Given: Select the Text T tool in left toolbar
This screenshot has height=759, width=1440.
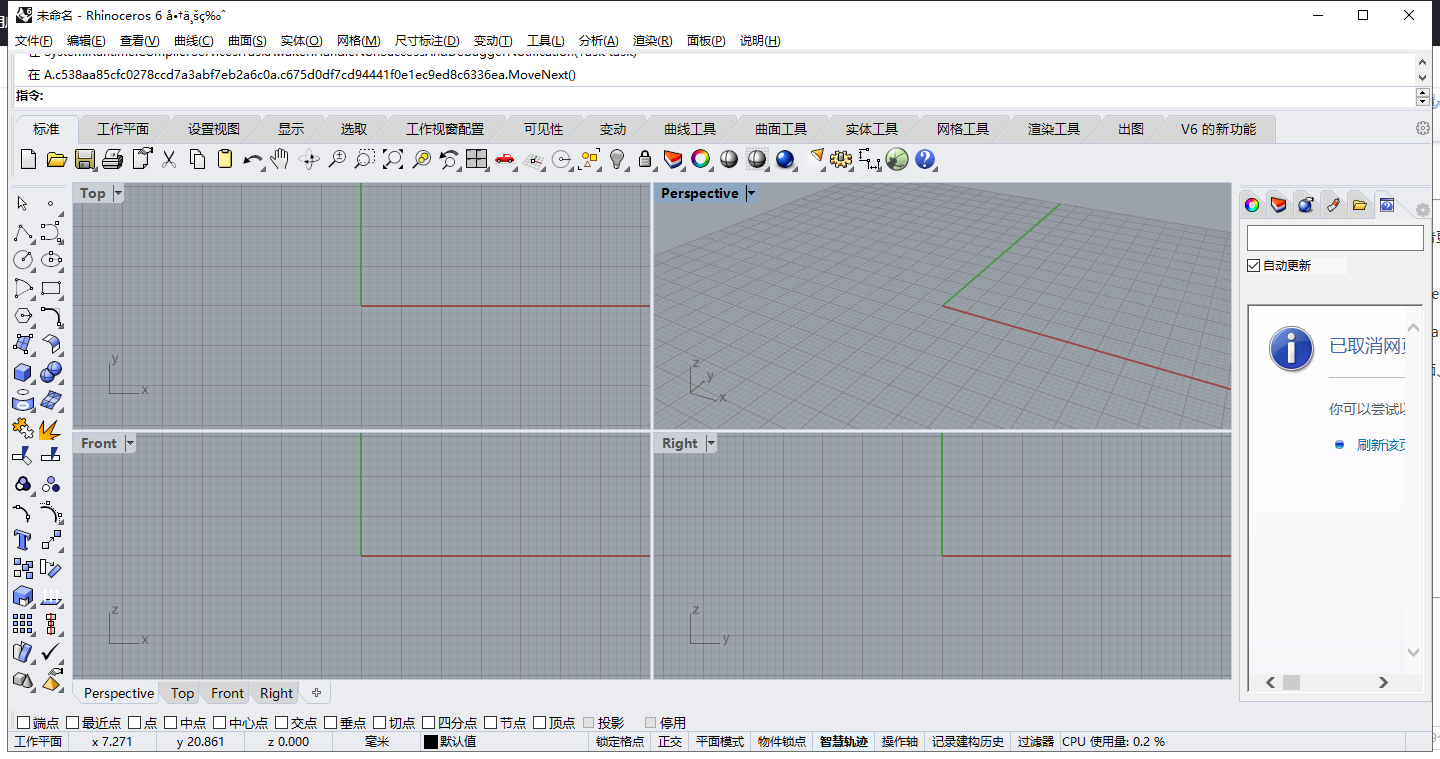Looking at the screenshot, I should (x=23, y=540).
